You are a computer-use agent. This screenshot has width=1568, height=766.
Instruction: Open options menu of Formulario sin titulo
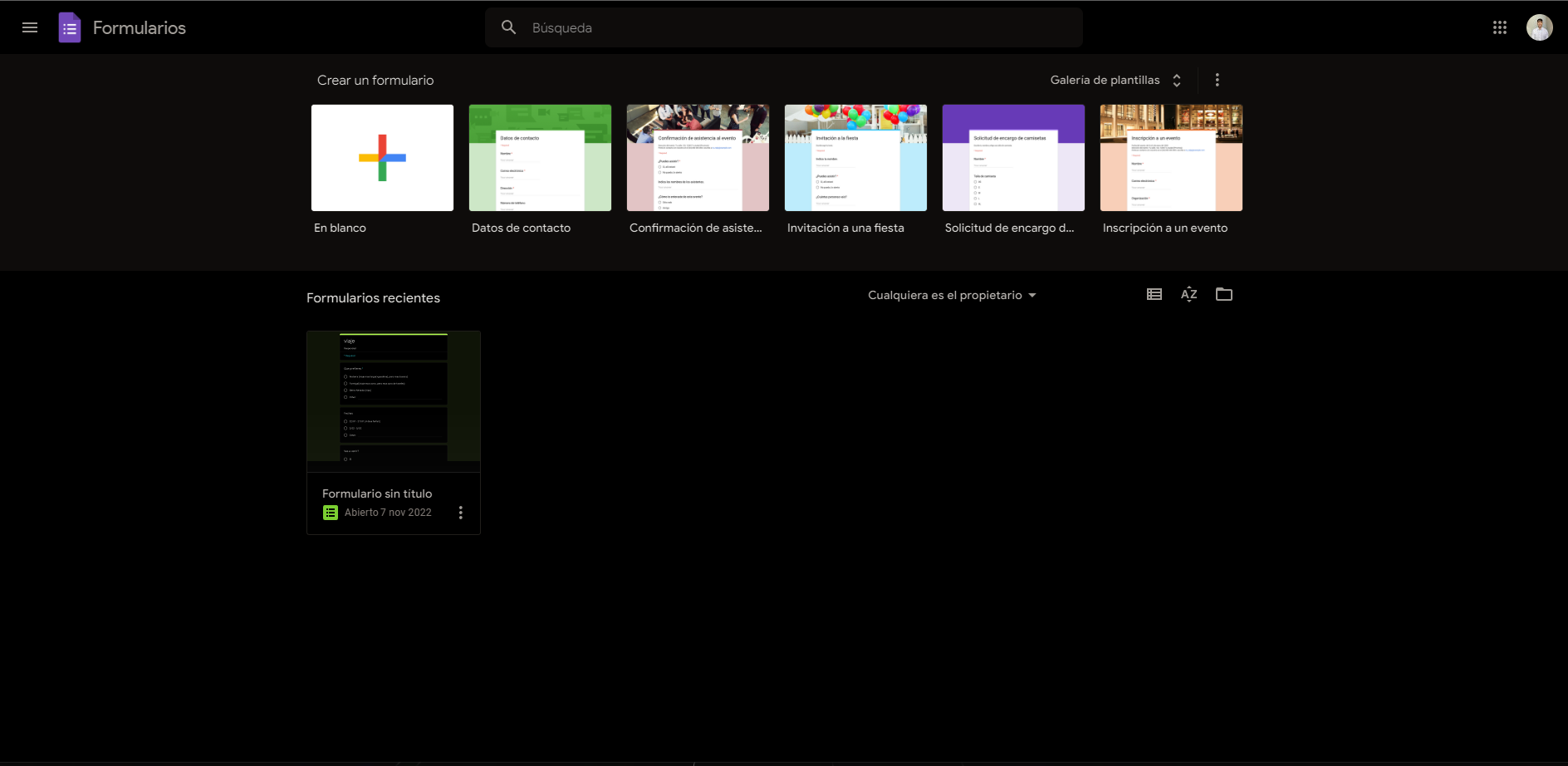461,513
